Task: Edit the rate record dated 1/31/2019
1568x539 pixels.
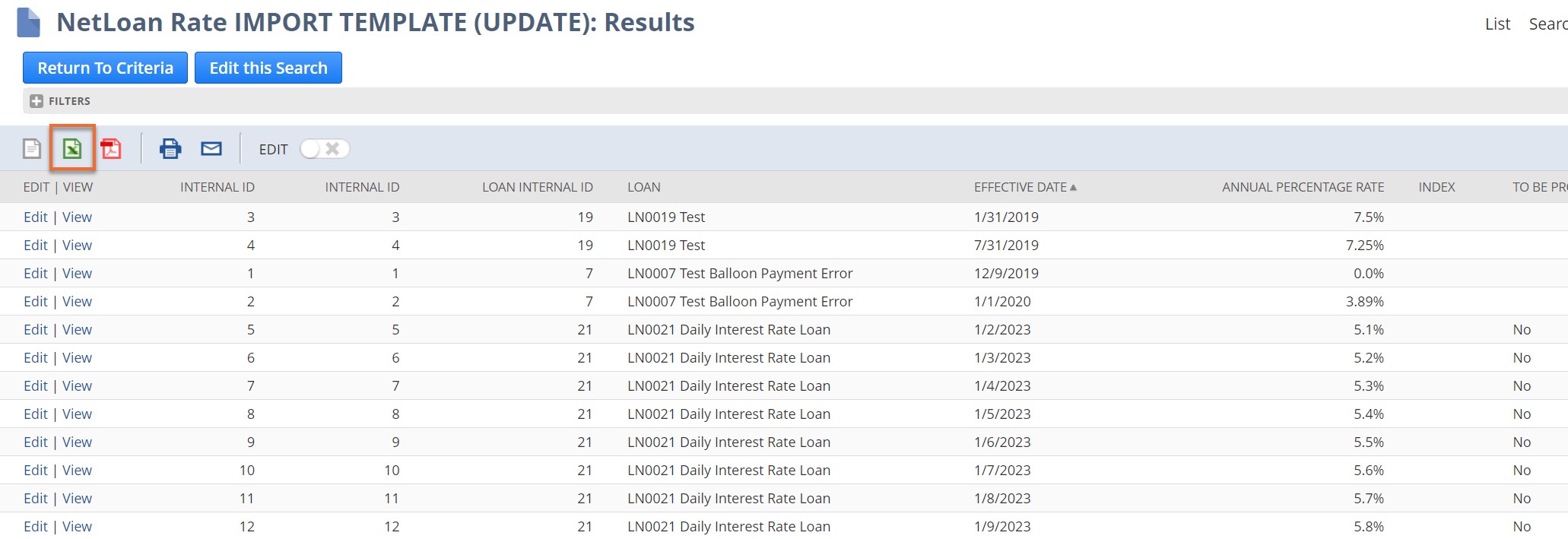Action: point(35,217)
